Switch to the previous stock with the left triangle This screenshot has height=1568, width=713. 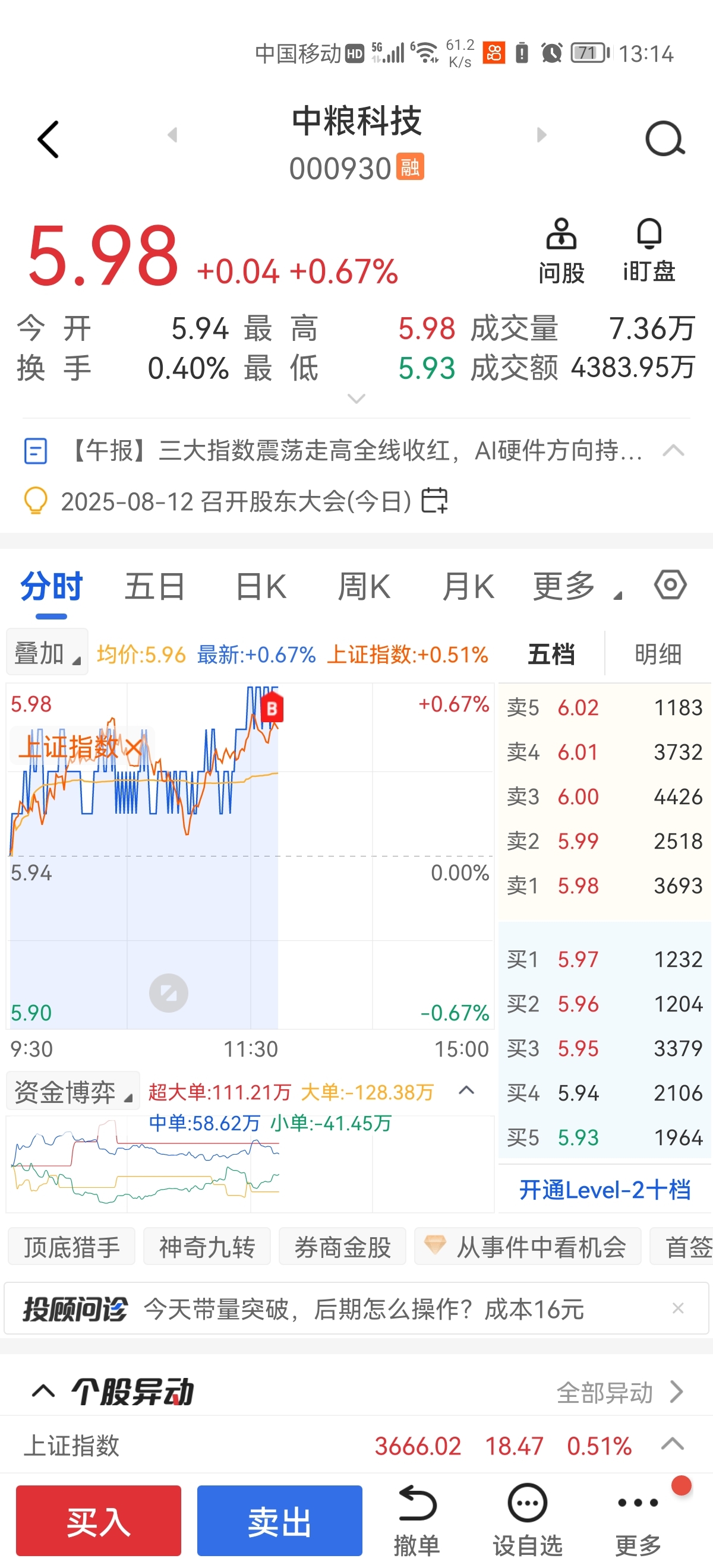(x=172, y=134)
